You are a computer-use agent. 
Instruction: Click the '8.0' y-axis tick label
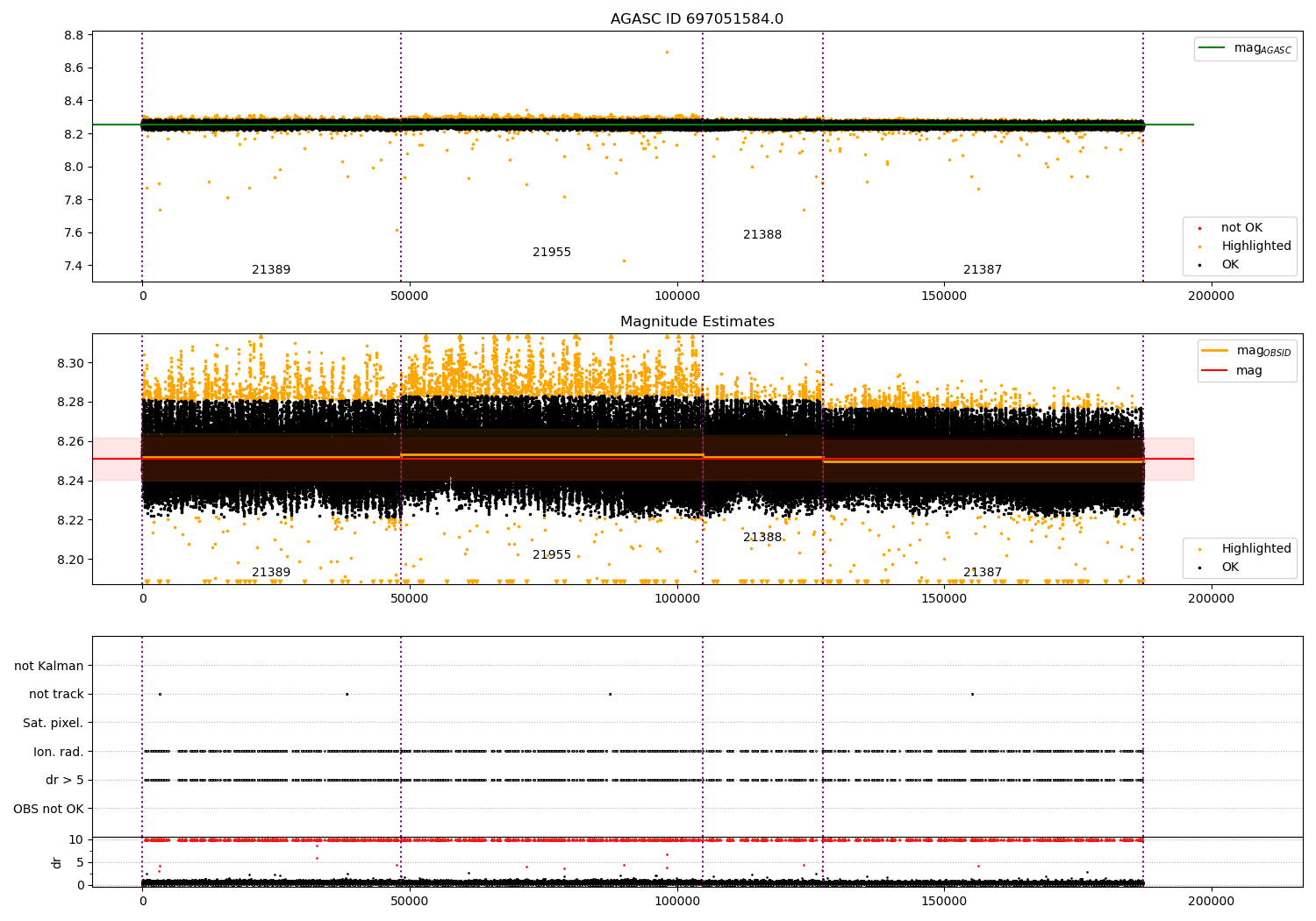pos(74,167)
